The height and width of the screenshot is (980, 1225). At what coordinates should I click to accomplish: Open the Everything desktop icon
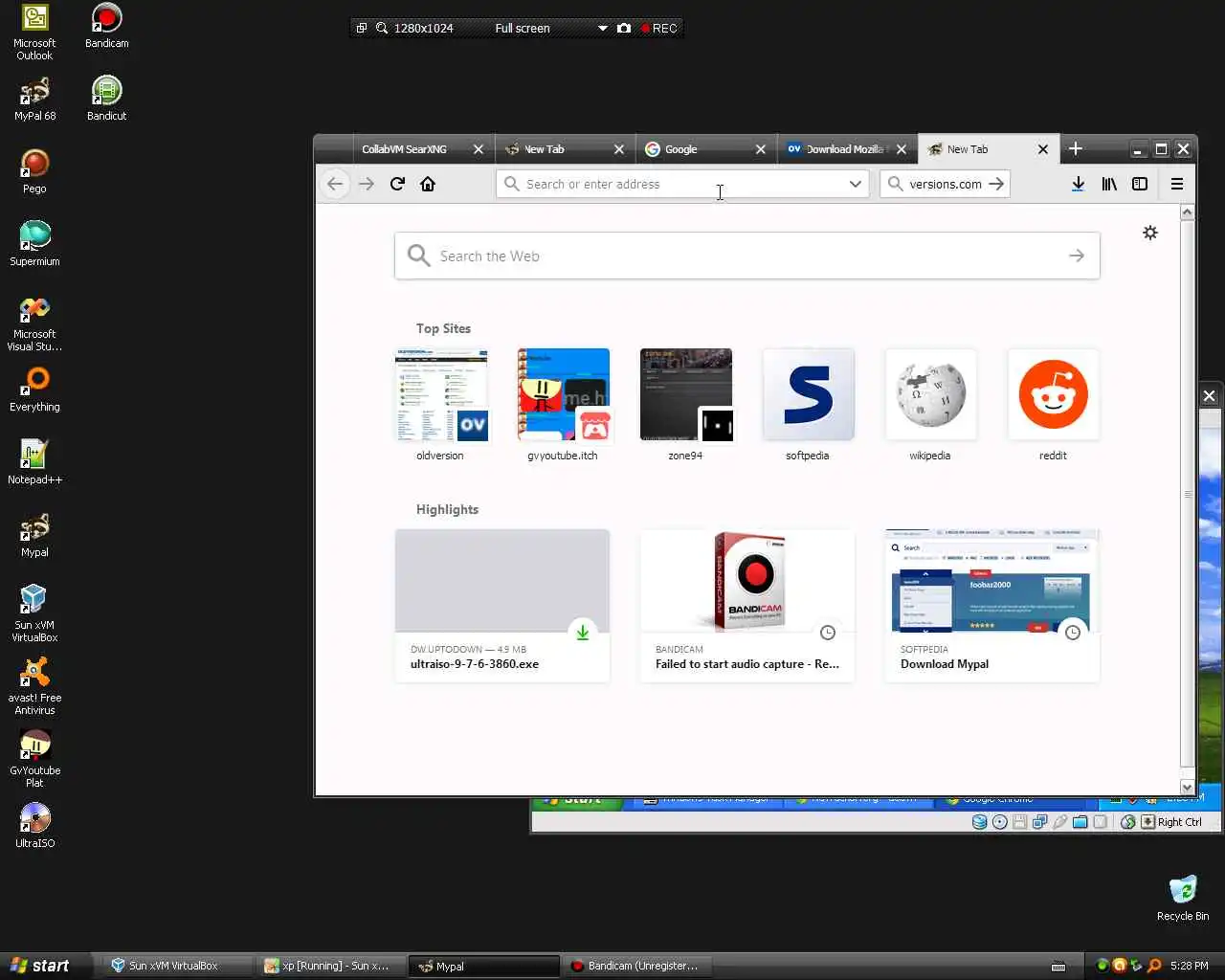tap(34, 390)
